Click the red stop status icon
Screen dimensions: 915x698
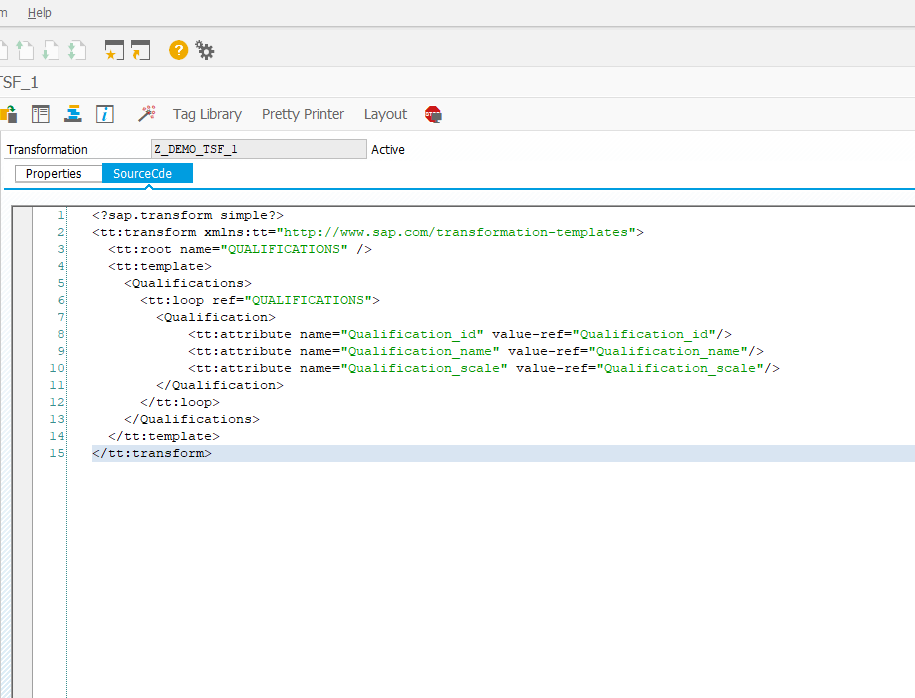click(433, 114)
